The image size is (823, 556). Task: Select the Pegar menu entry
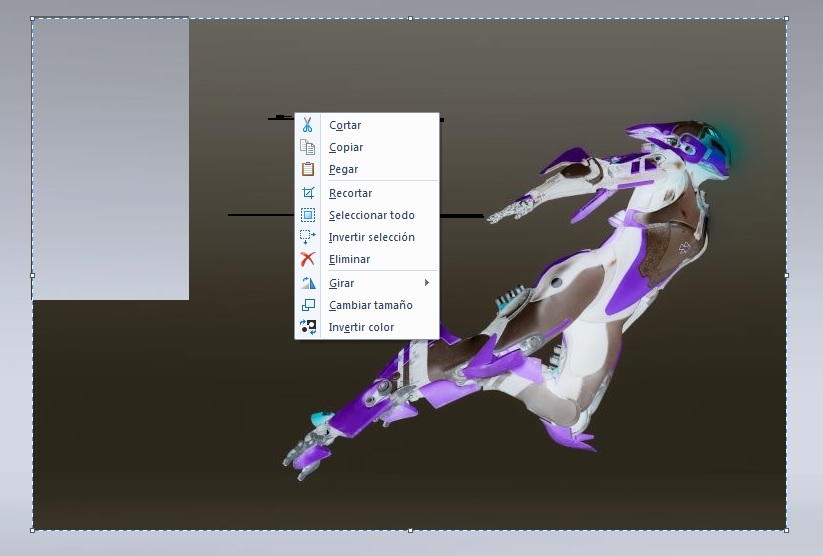(x=367, y=169)
